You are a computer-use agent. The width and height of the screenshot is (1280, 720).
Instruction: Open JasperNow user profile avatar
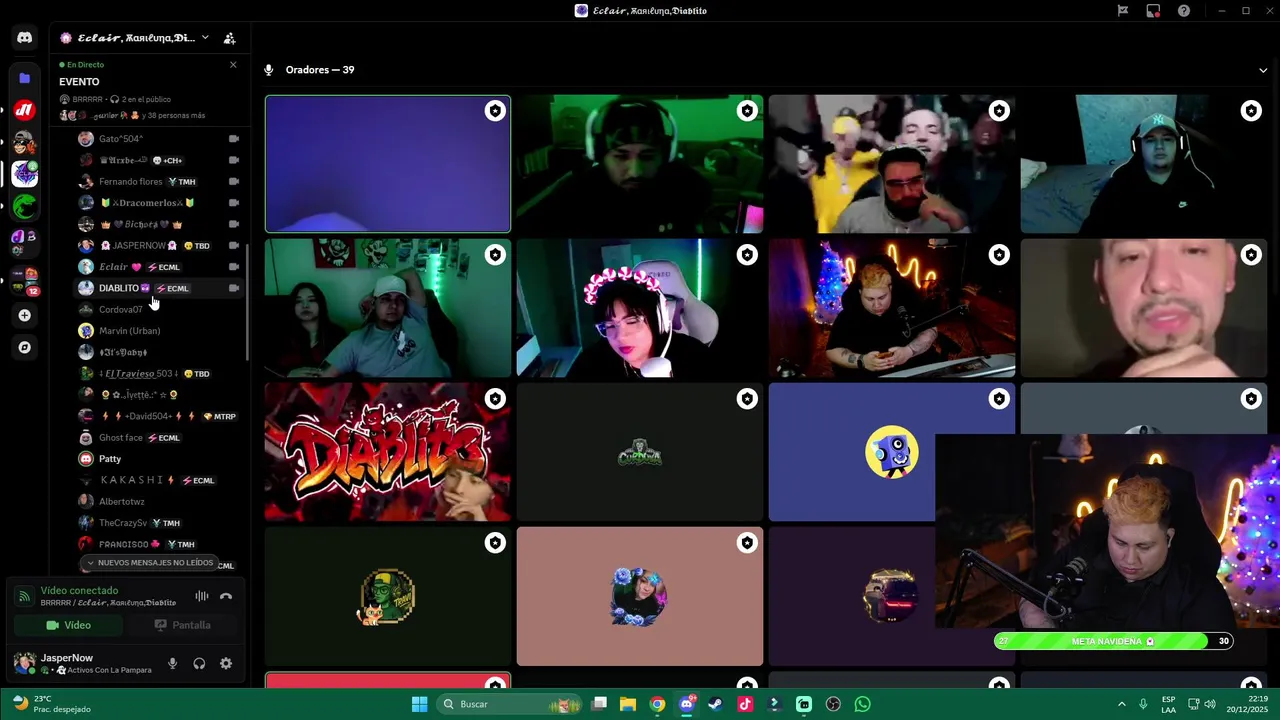point(24,663)
